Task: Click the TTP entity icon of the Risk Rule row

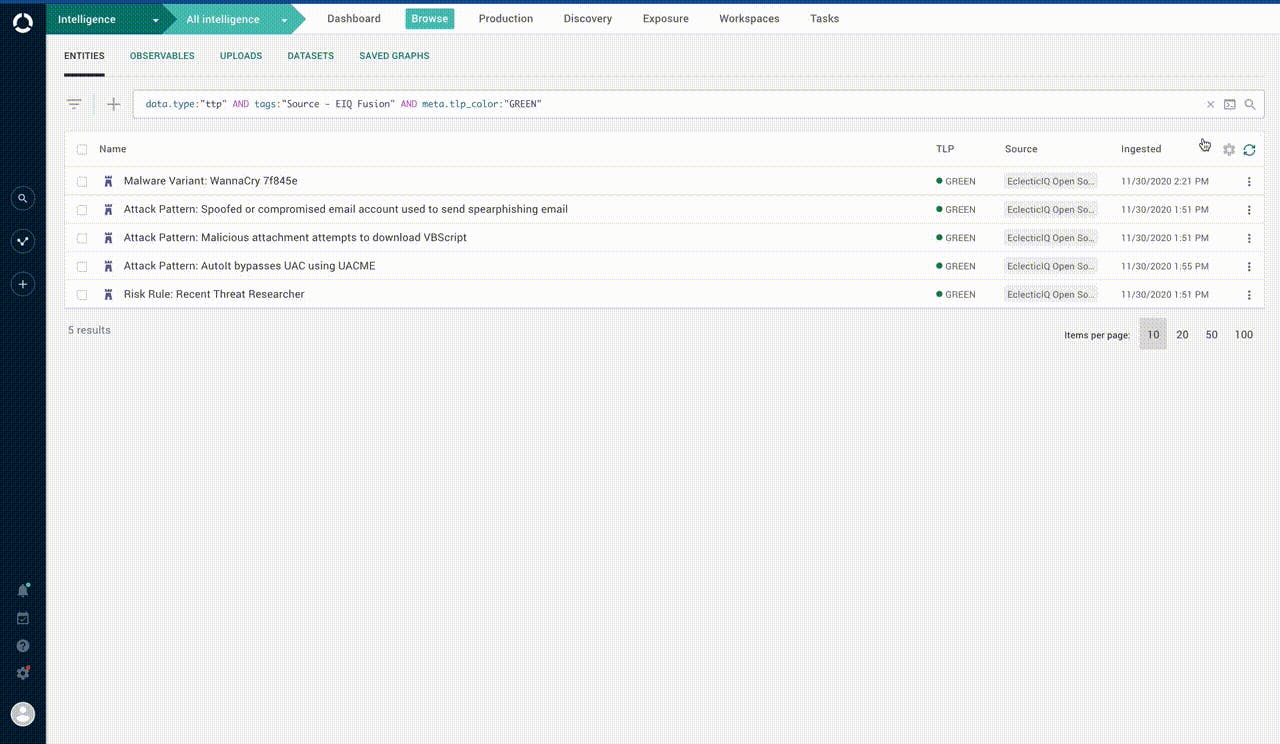Action: 108,294
